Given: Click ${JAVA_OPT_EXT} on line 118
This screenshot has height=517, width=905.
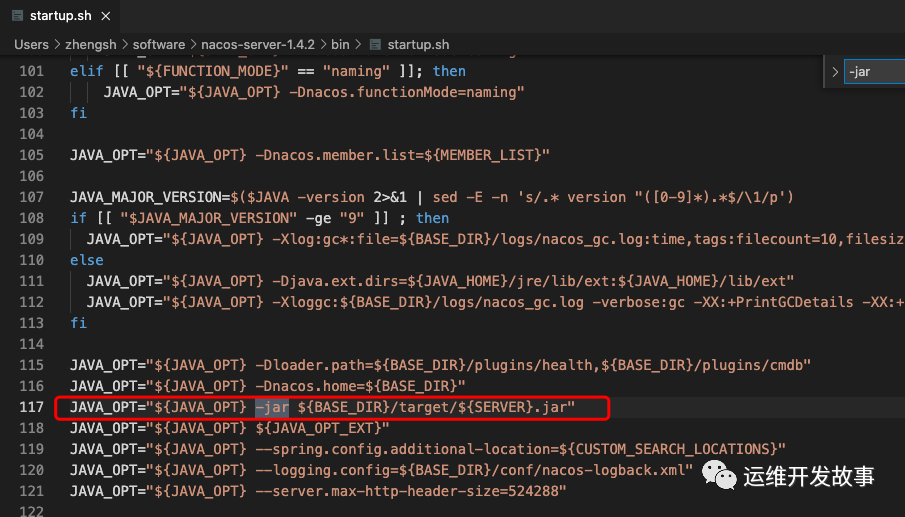Looking at the screenshot, I should pos(318,428).
